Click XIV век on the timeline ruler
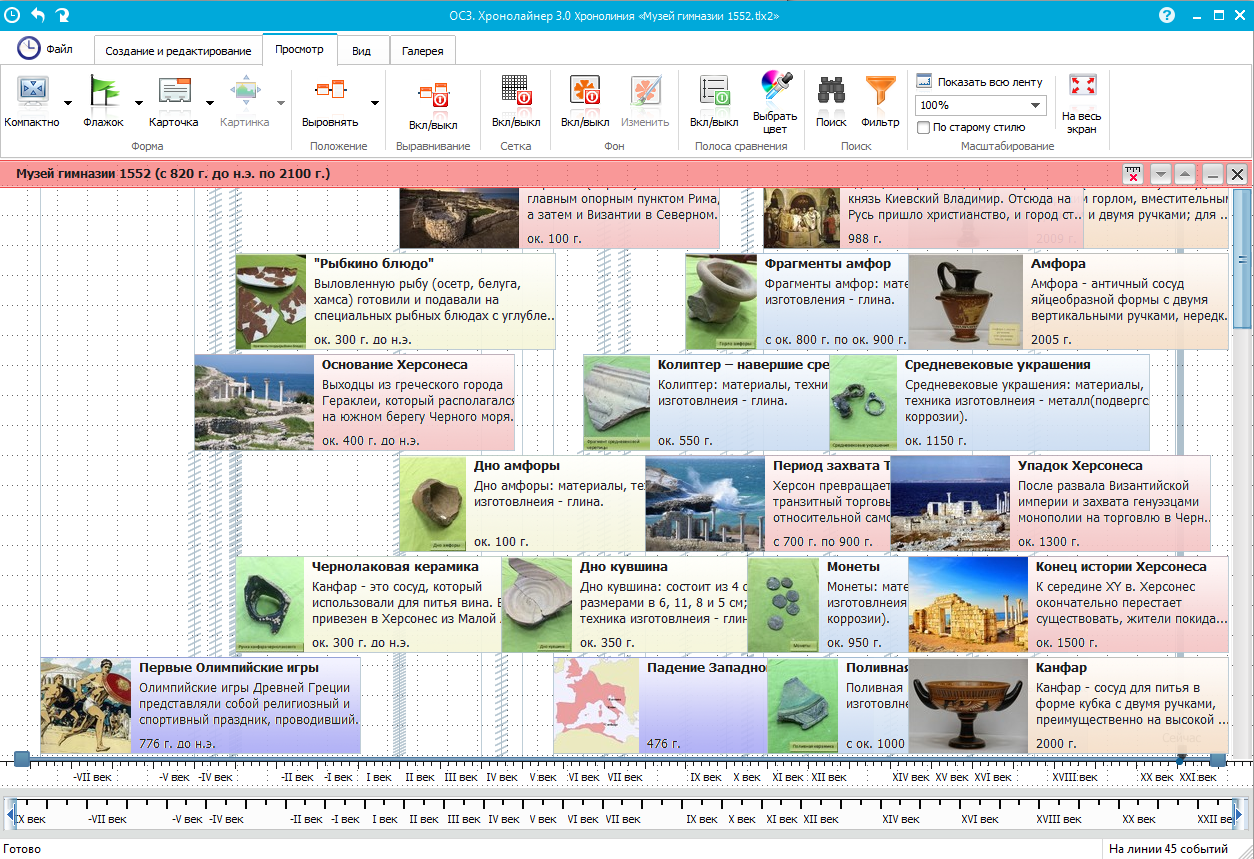The height and width of the screenshot is (859, 1254). coord(912,777)
